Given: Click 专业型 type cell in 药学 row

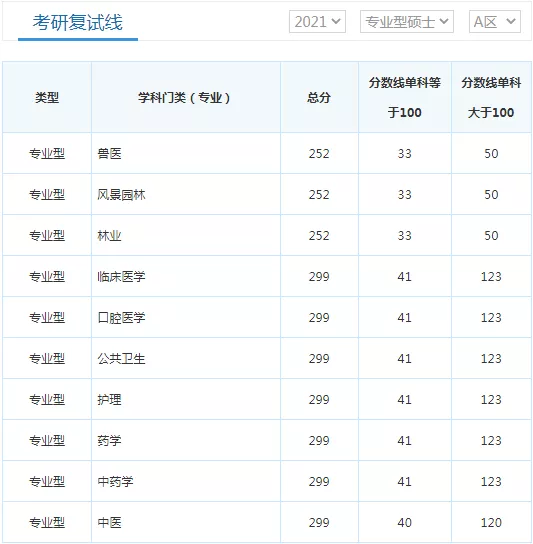Looking at the screenshot, I should click(47, 440).
